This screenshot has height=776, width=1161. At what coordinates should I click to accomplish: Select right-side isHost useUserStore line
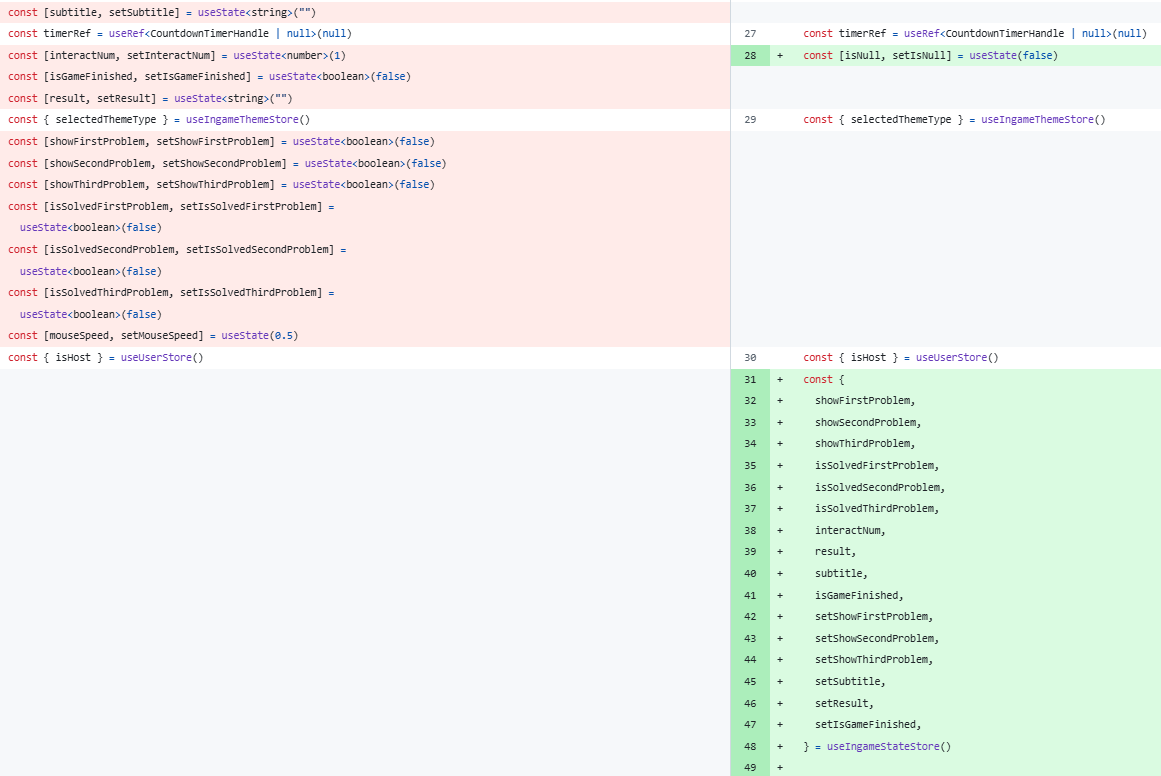click(x=901, y=358)
